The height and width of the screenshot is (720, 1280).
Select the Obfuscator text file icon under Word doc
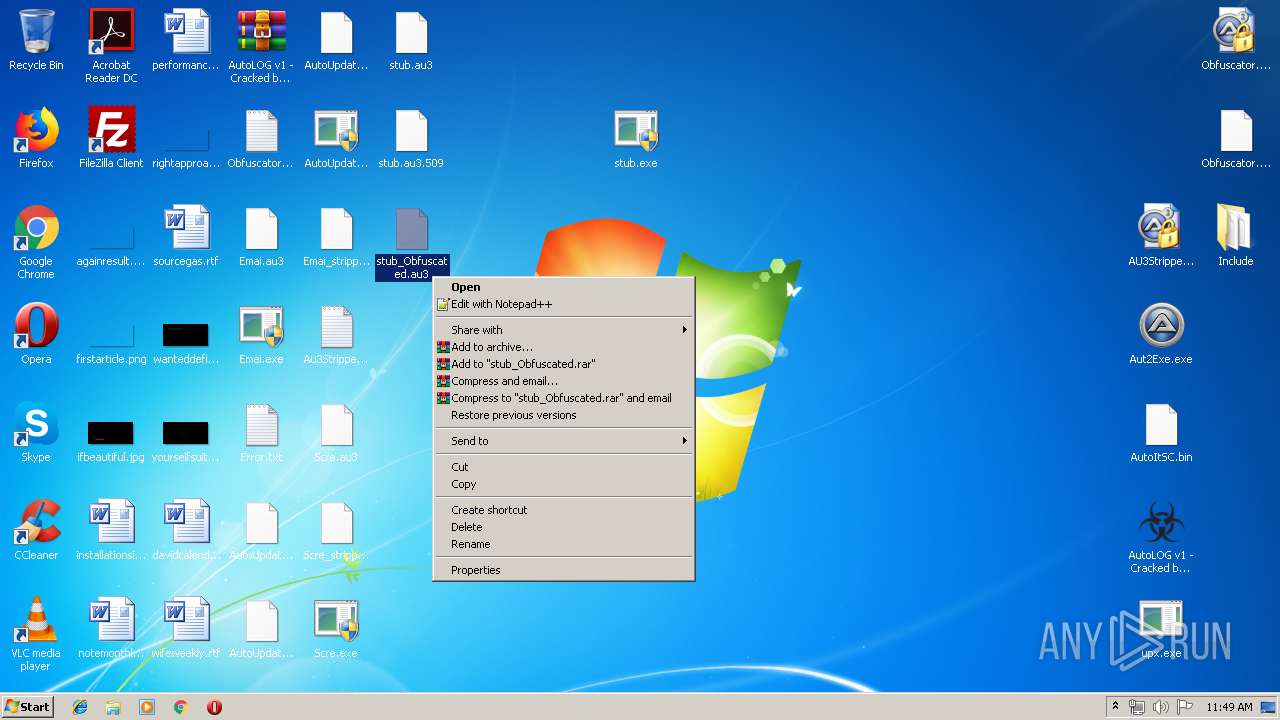pos(261,138)
